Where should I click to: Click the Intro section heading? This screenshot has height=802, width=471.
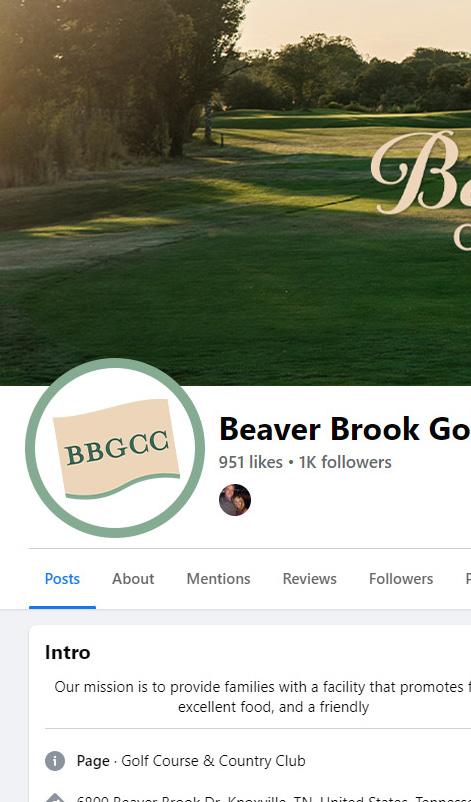tap(68, 652)
